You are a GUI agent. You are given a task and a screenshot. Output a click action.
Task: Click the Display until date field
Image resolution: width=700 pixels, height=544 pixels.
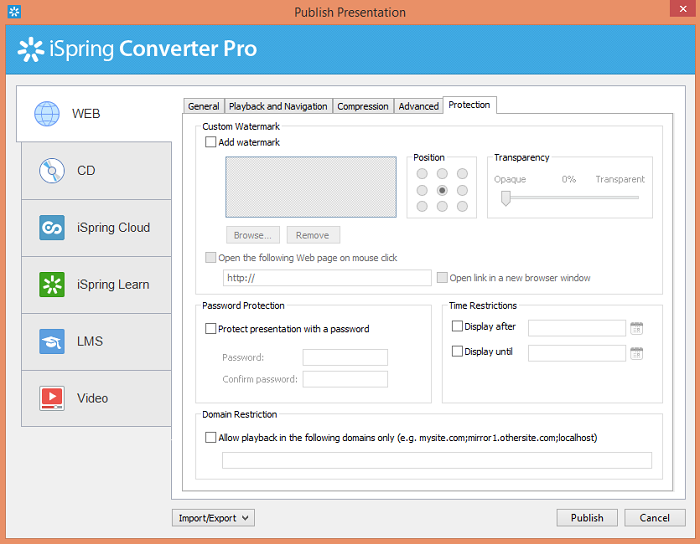577,353
